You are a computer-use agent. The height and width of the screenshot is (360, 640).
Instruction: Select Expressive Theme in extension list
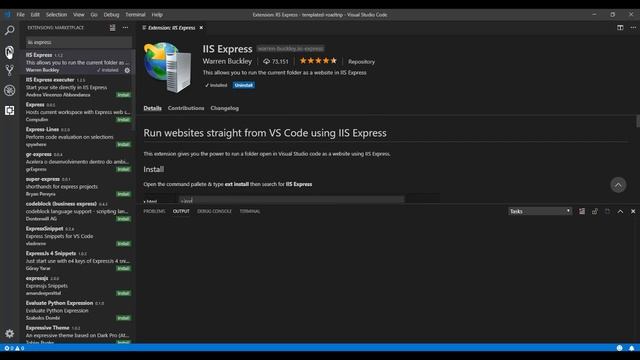point(78,335)
